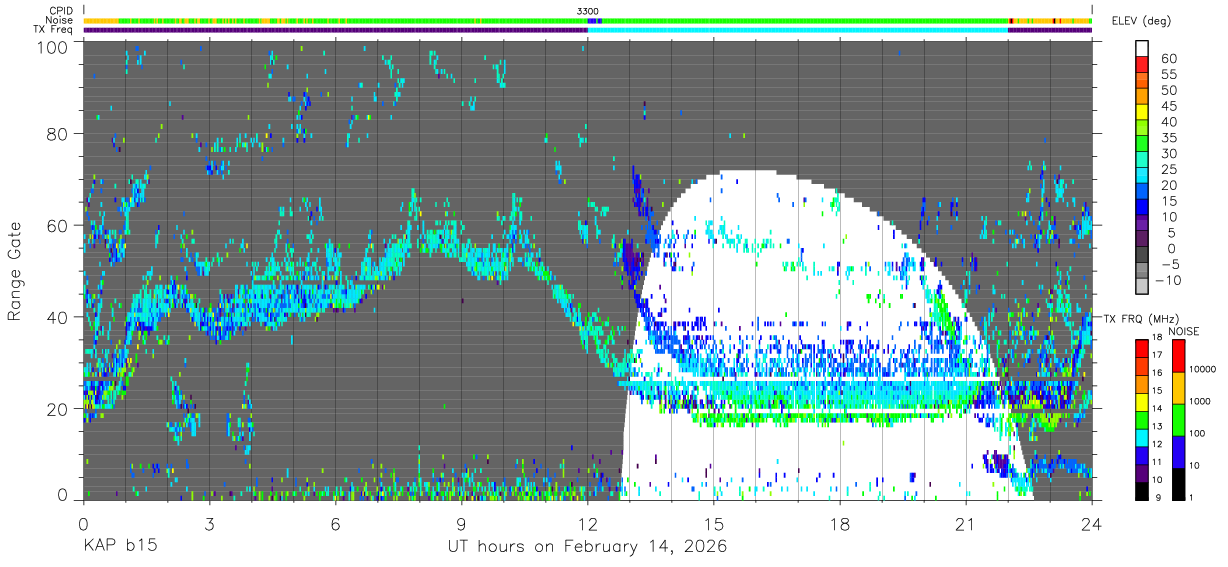Click the black bottom segment of NOISE colorbar
Screen dimensions: 1228x567
pyautogui.click(x=1177, y=483)
